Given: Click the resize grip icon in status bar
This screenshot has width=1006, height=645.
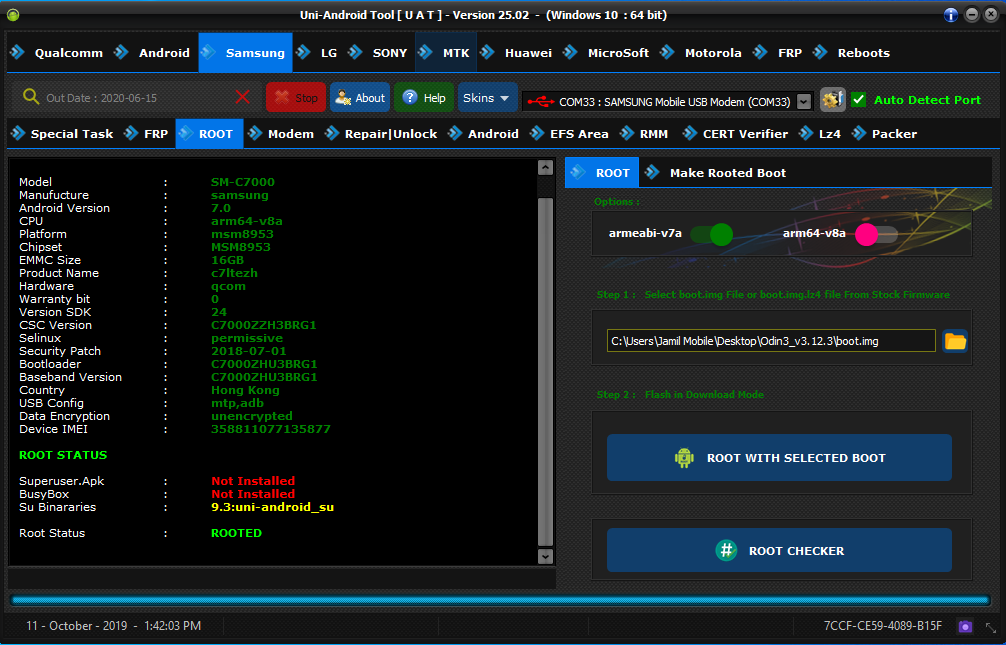Looking at the screenshot, I should 991,628.
